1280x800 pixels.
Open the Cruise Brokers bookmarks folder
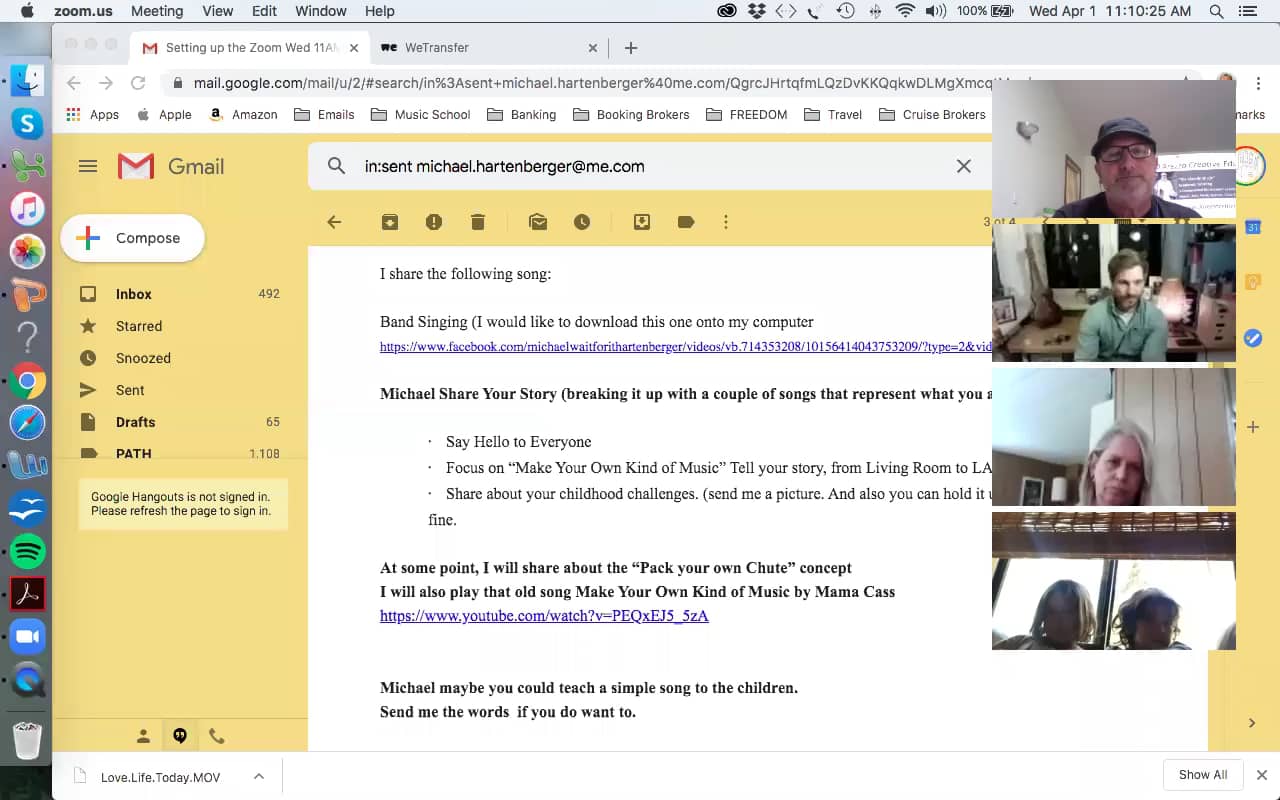coord(932,115)
